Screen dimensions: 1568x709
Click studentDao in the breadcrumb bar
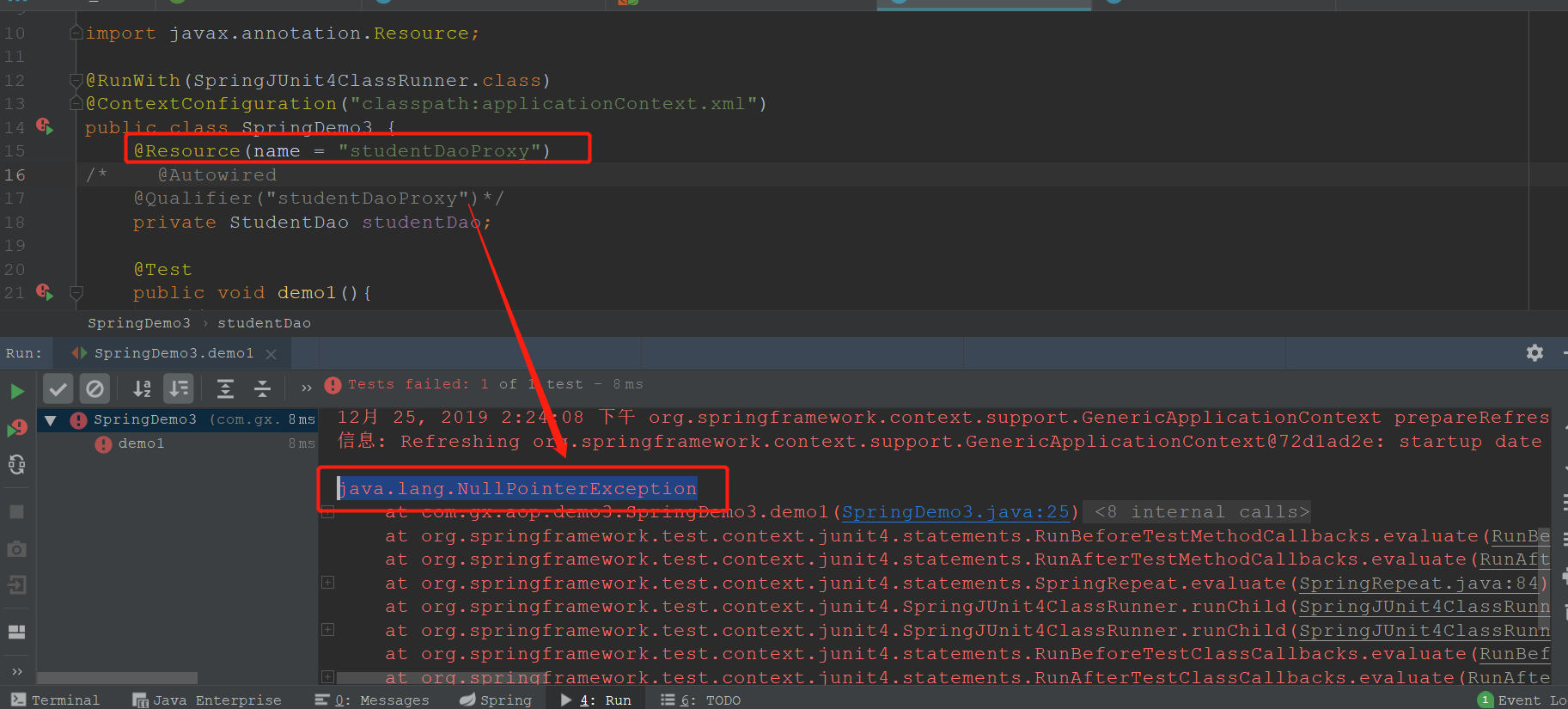(264, 323)
